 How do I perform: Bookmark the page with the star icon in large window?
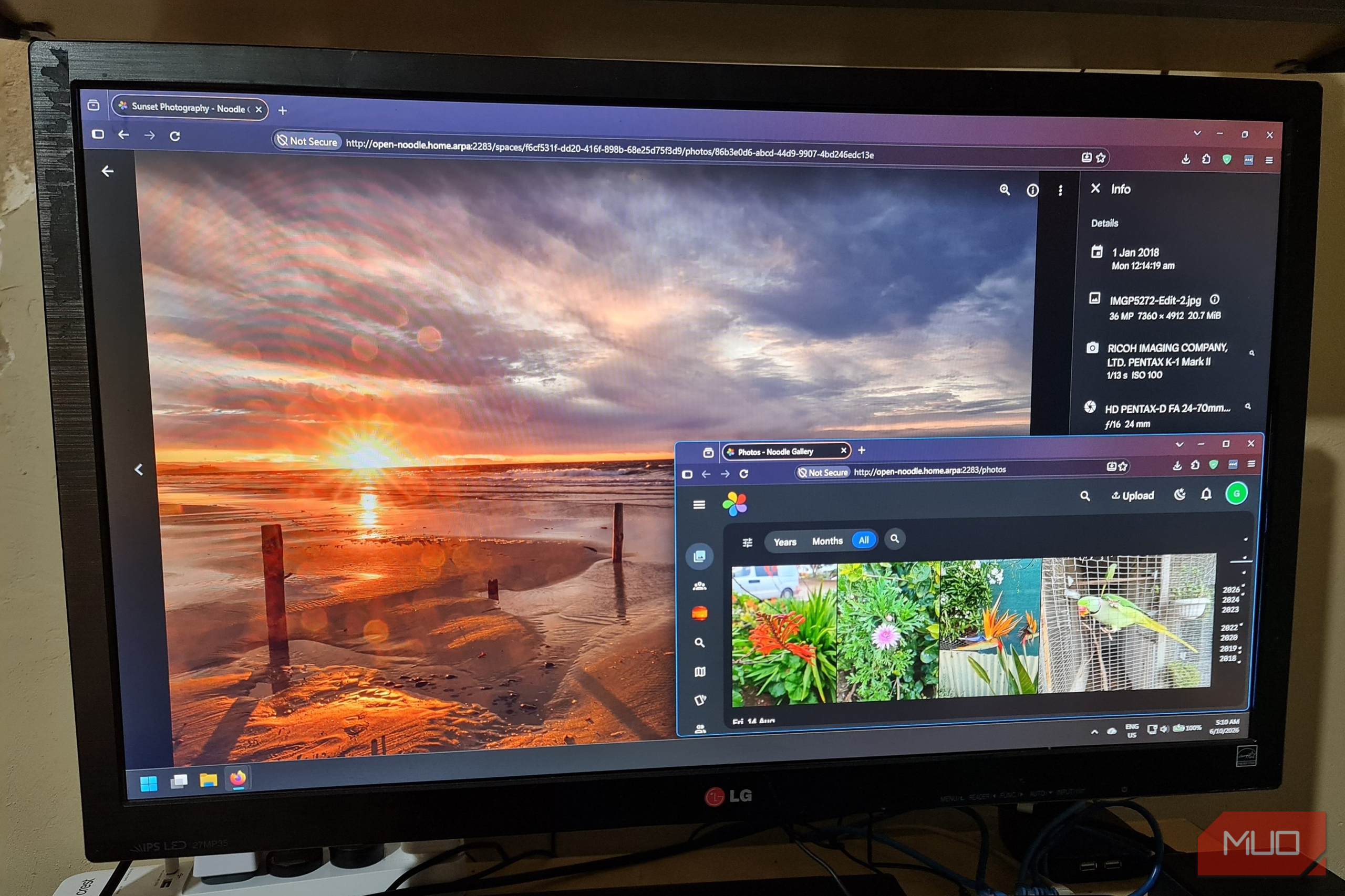(x=1100, y=158)
